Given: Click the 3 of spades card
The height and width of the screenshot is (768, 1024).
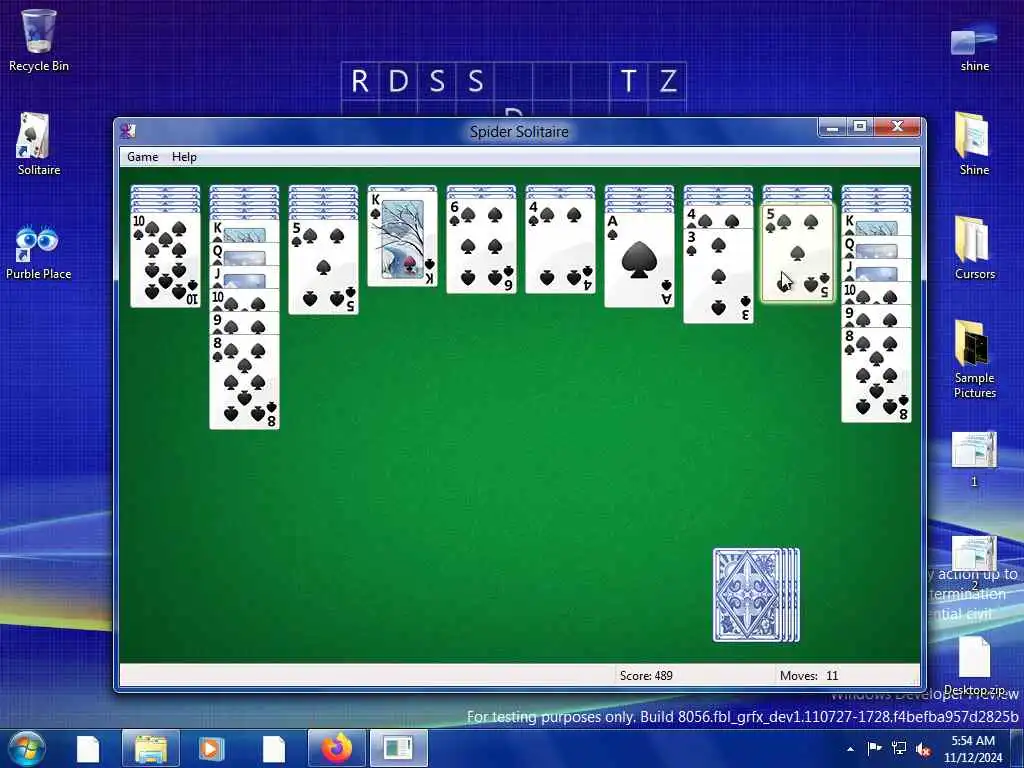Looking at the screenshot, I should [x=718, y=276].
